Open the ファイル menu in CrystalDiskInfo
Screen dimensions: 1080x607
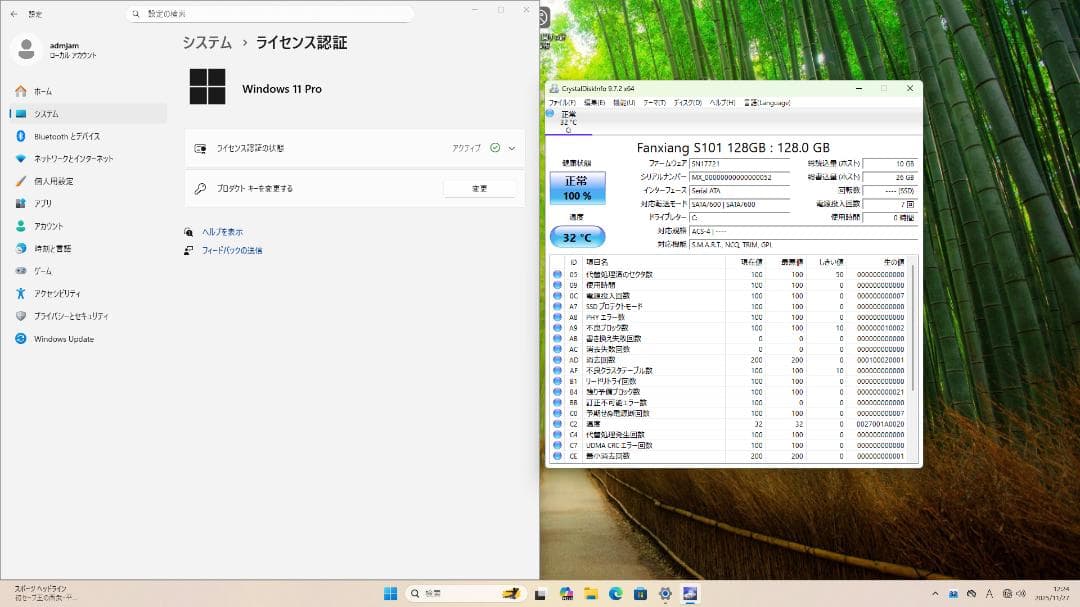[561, 102]
